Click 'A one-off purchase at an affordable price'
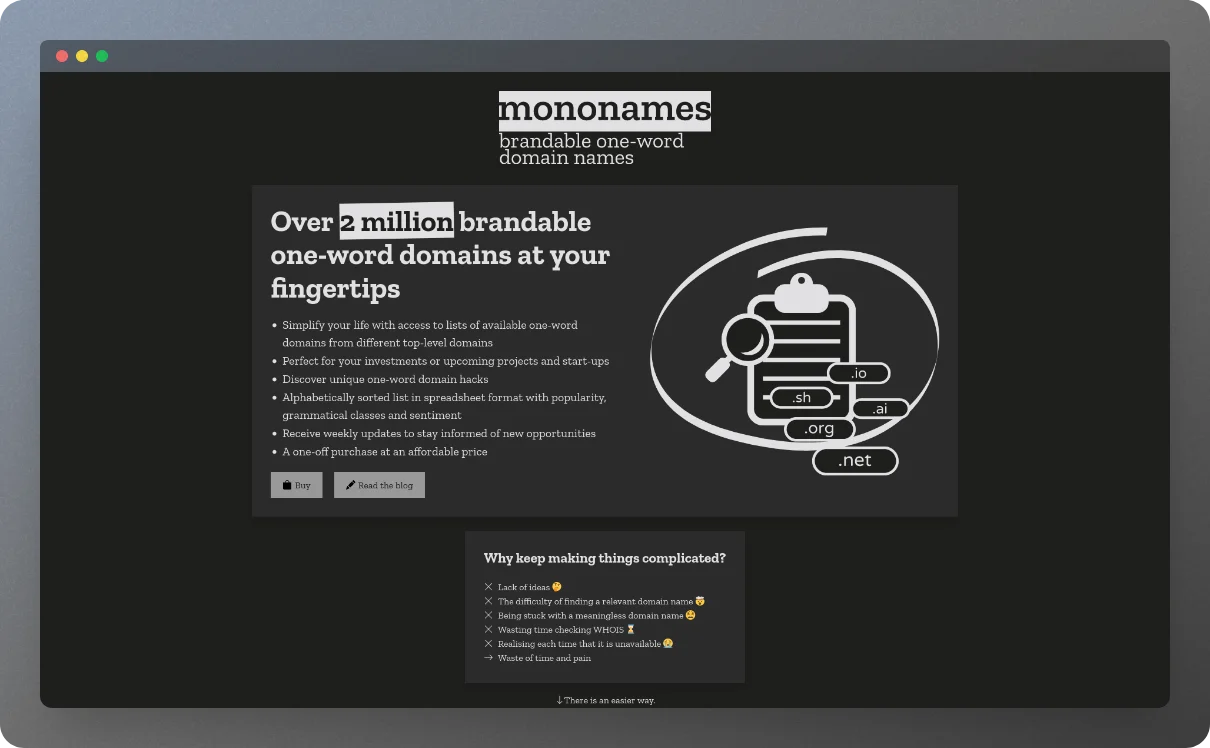Screen dimensions: 1210x748 385,451
